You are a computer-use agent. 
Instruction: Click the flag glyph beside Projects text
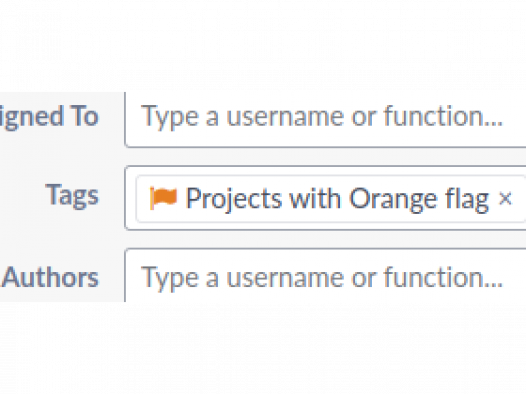pyautogui.click(x=163, y=198)
